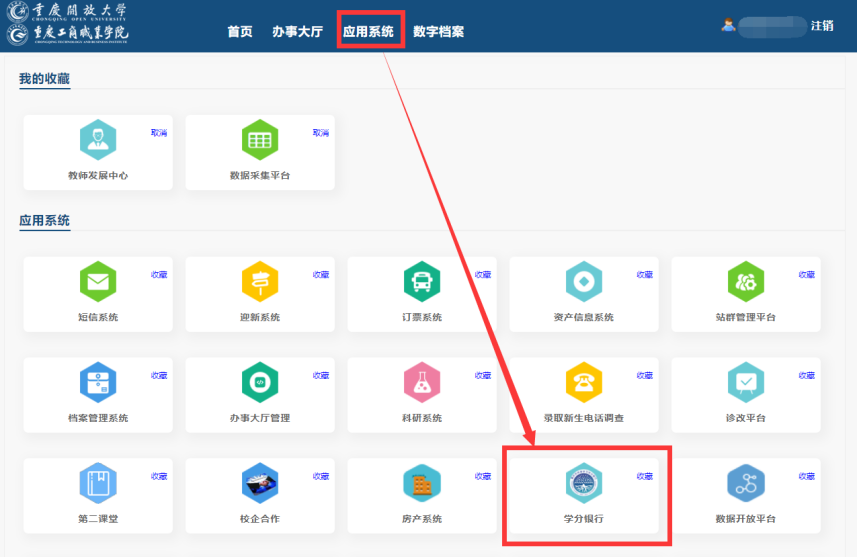
Task: Launch the 订票系统 bus icon
Action: (422, 282)
